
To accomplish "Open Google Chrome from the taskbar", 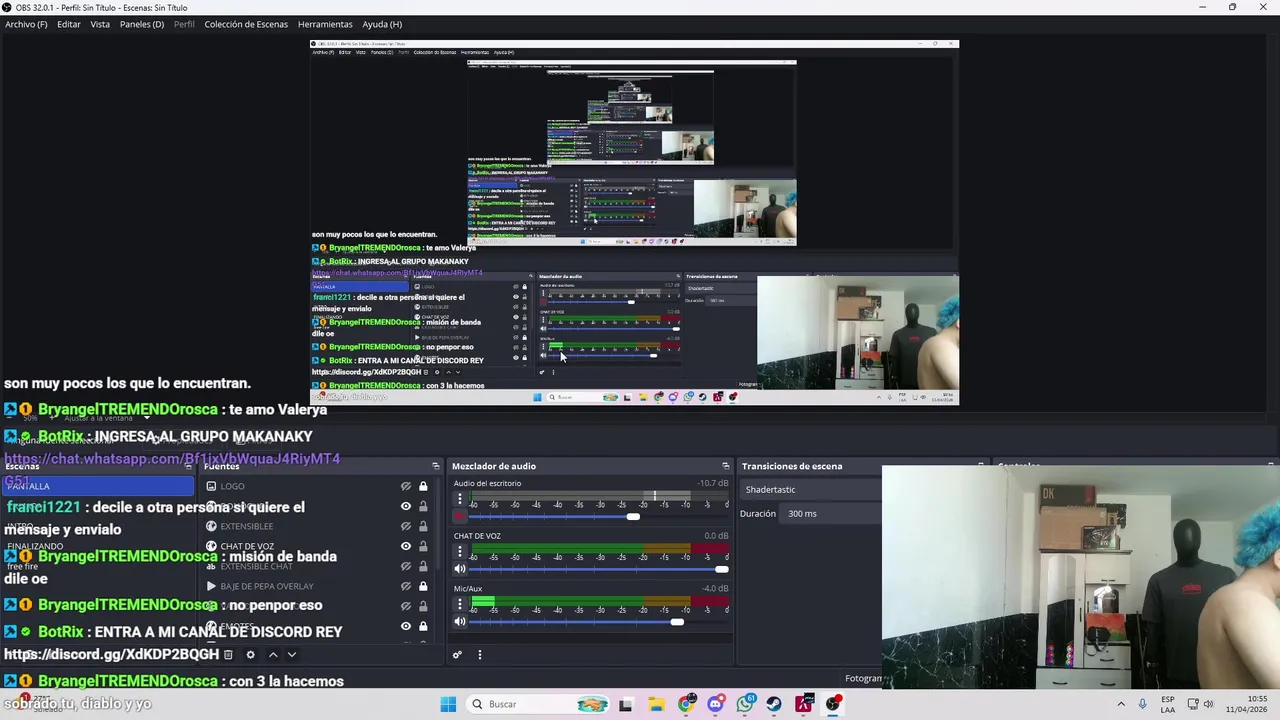I will tap(686, 704).
